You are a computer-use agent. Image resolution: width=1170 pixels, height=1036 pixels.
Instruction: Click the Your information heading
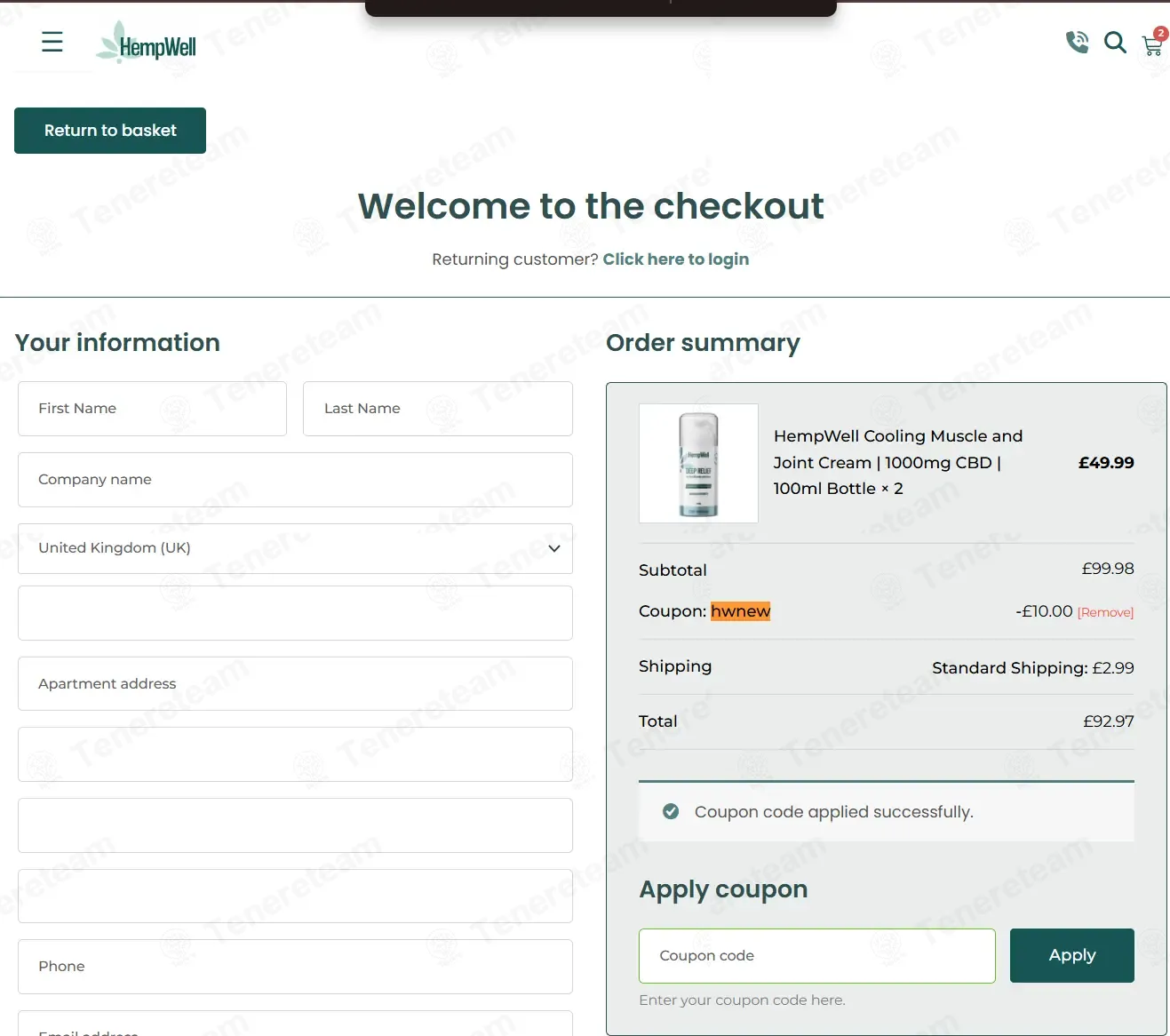click(117, 343)
